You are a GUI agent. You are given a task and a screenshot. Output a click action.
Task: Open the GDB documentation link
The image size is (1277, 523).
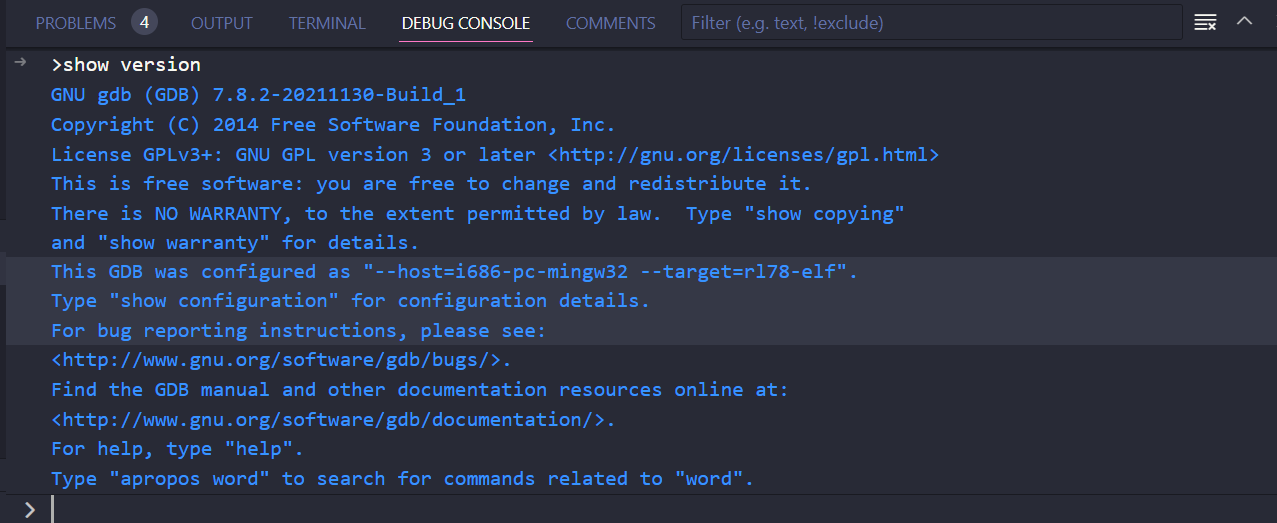pyautogui.click(x=333, y=419)
